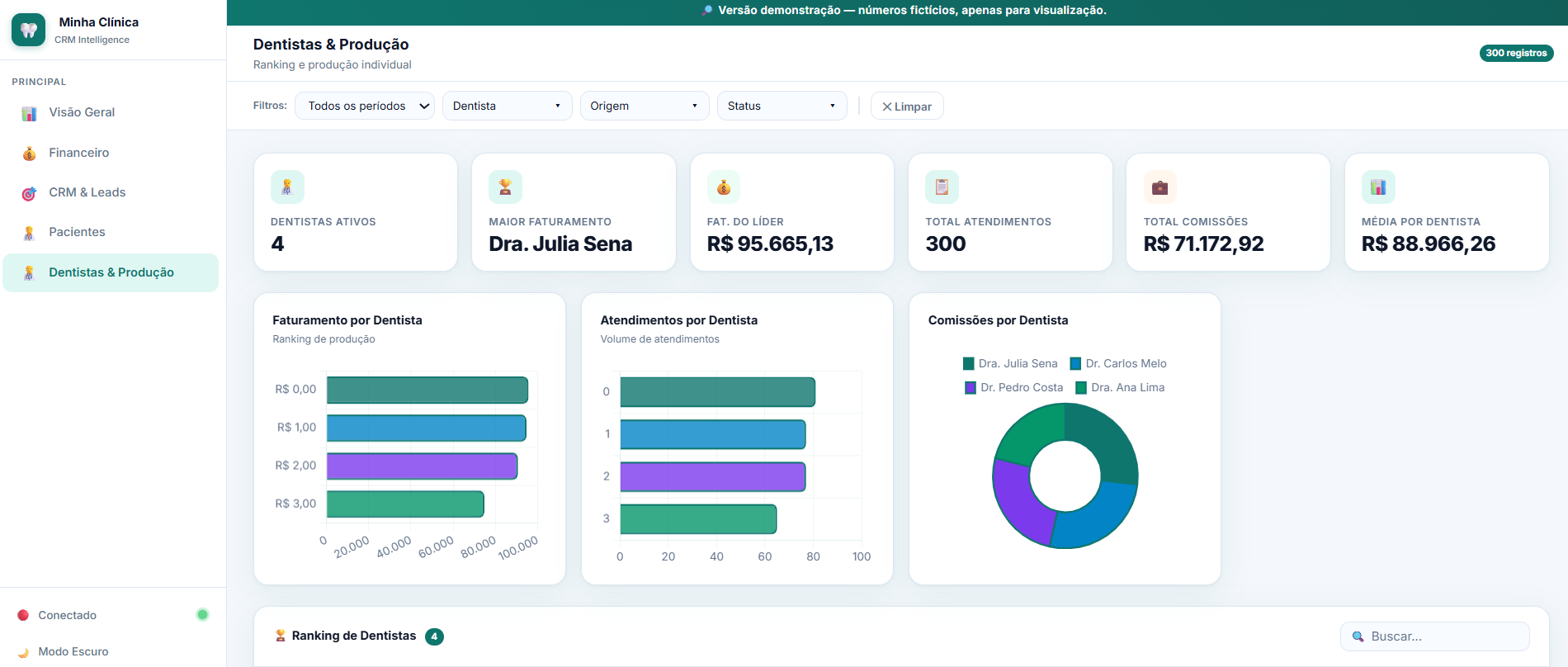Click the blue donut chart segment
Image resolution: width=1568 pixels, height=667 pixels.
pos(1098,518)
